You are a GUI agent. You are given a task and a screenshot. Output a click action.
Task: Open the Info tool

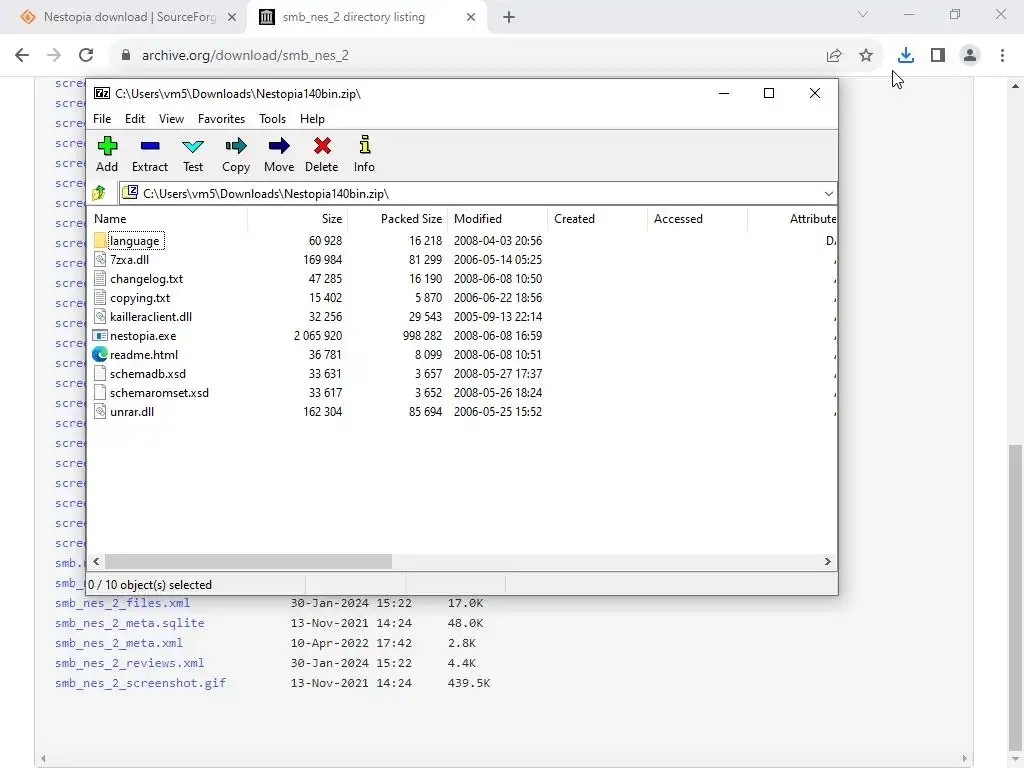pos(364,144)
